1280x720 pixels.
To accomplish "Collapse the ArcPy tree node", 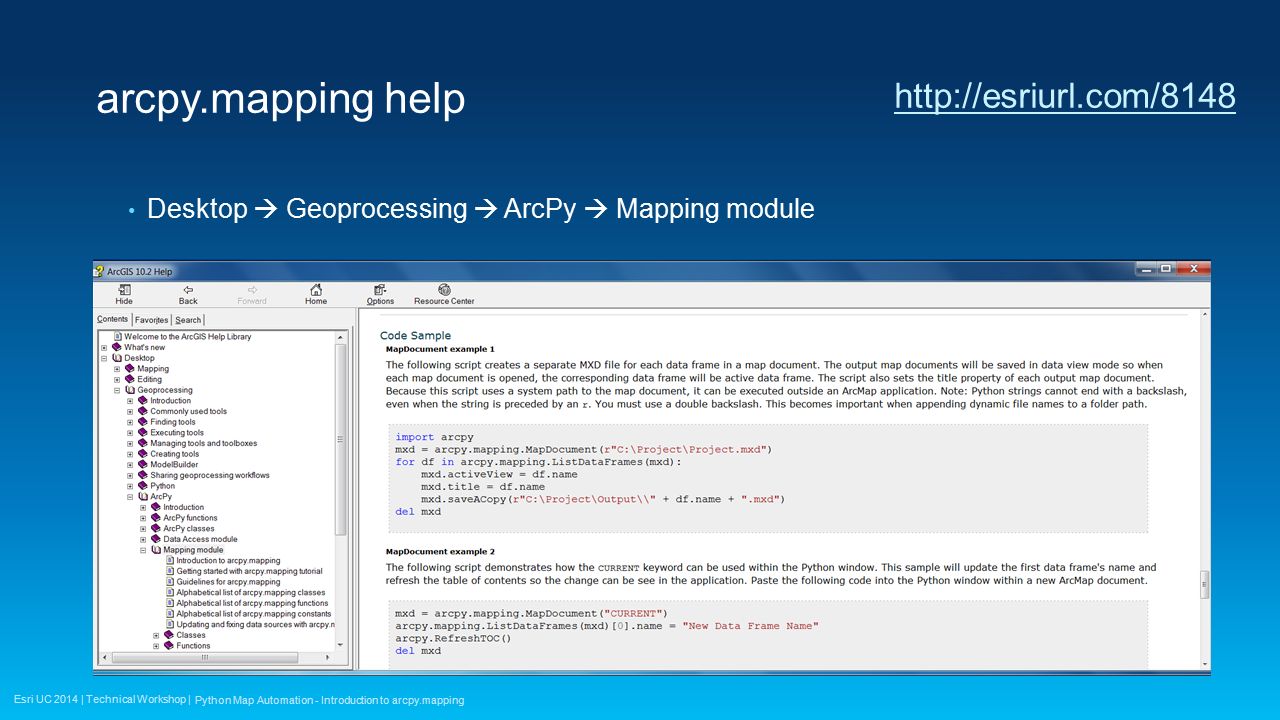I will (130, 497).
